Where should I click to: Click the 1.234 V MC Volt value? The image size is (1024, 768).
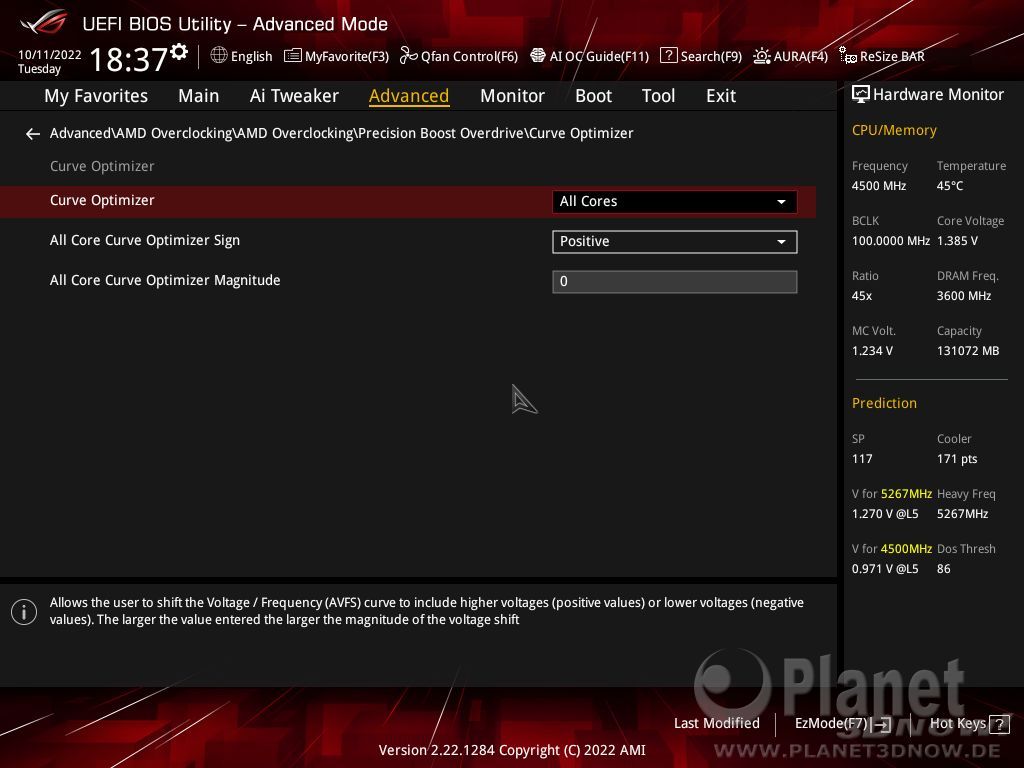click(872, 351)
